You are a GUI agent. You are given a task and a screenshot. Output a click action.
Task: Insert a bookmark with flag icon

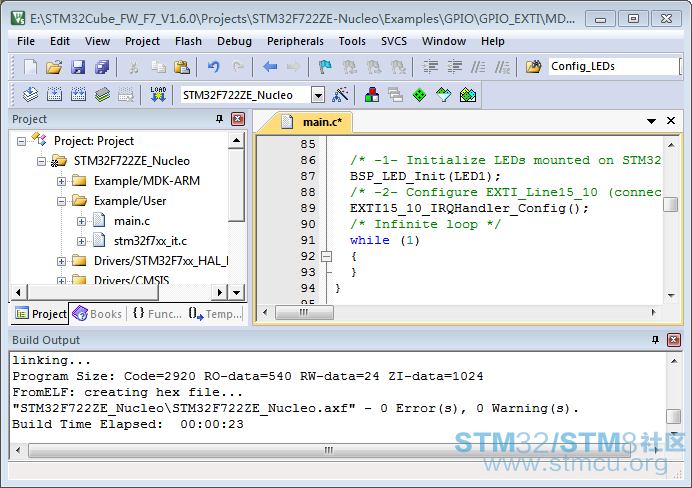click(x=325, y=67)
